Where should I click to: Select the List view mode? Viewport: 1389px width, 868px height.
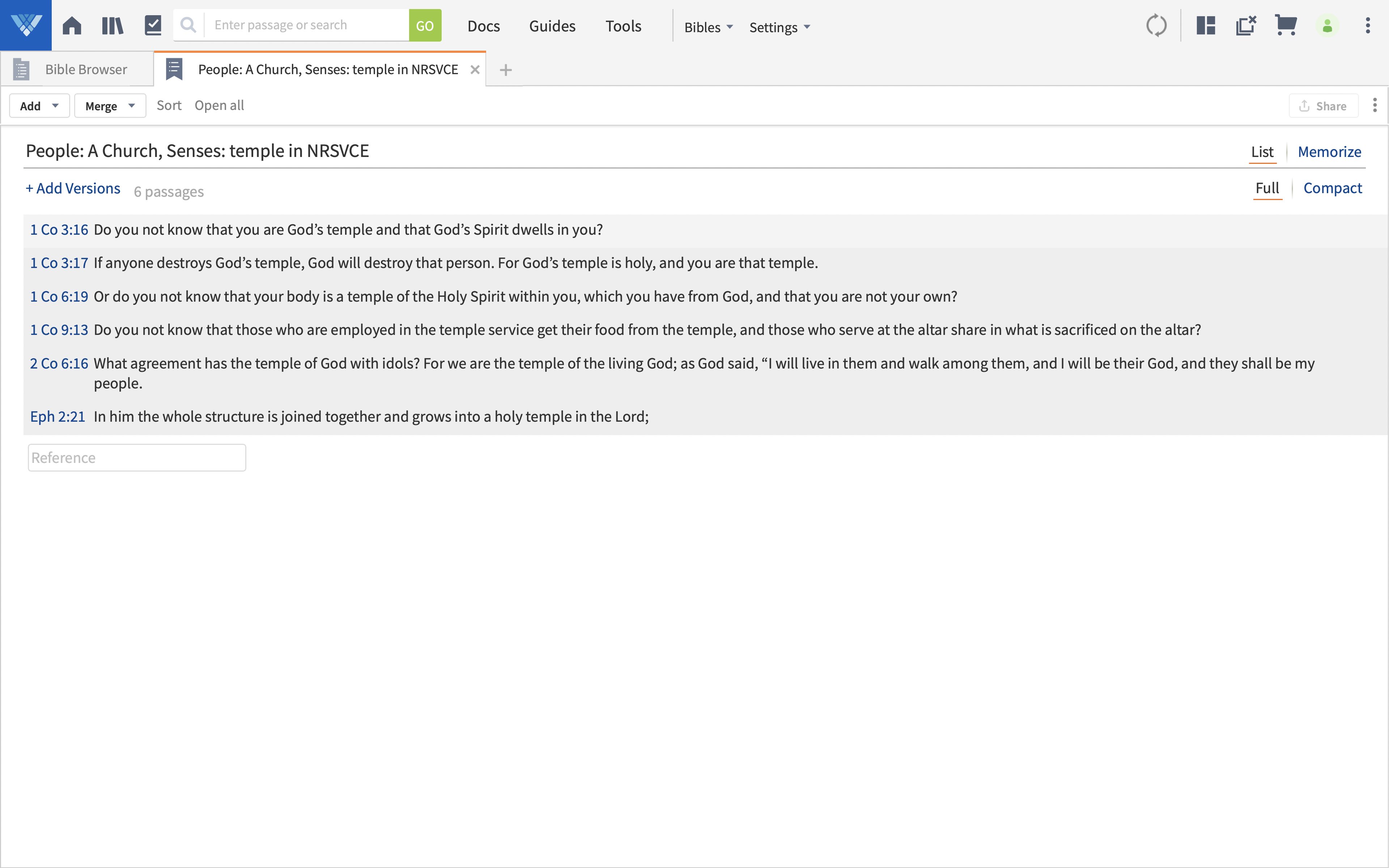coord(1262,152)
